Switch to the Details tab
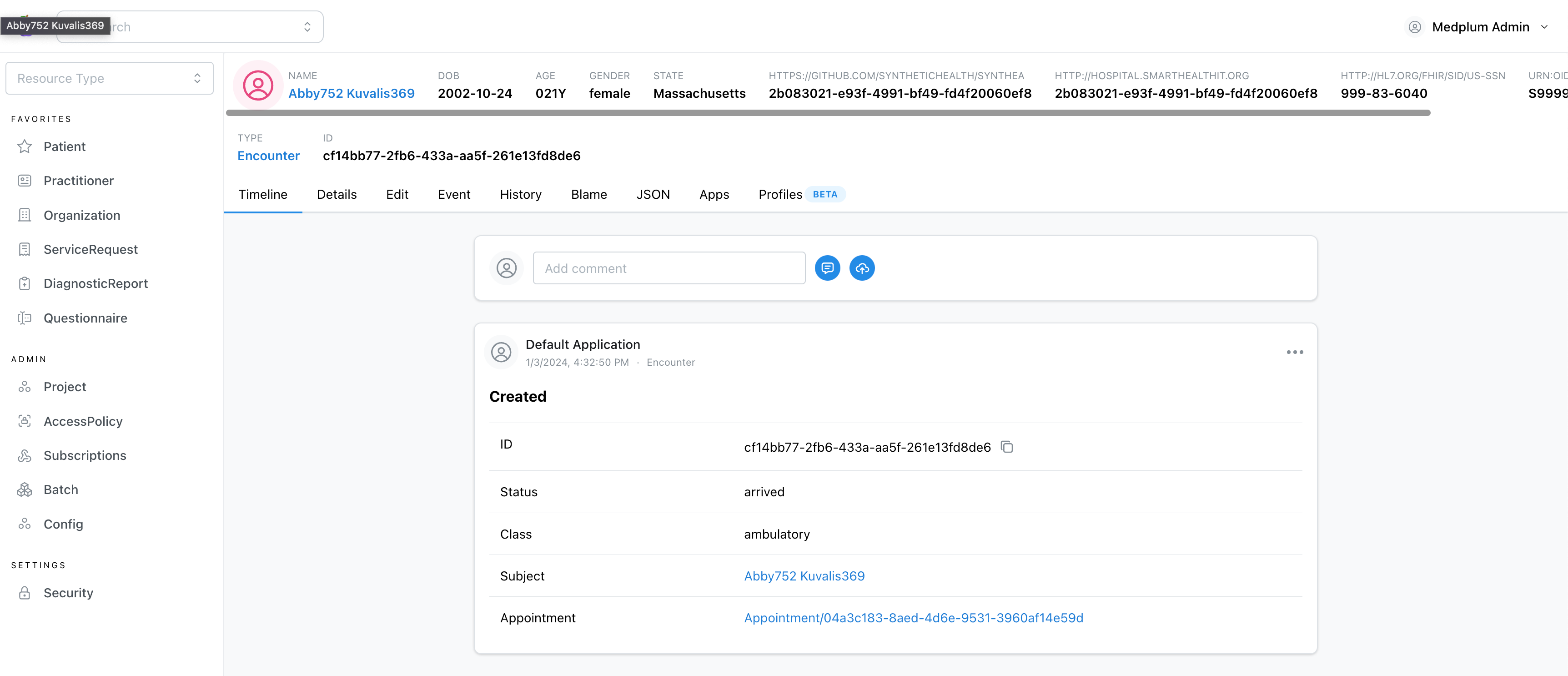Viewport: 1568px width, 676px height. click(337, 194)
